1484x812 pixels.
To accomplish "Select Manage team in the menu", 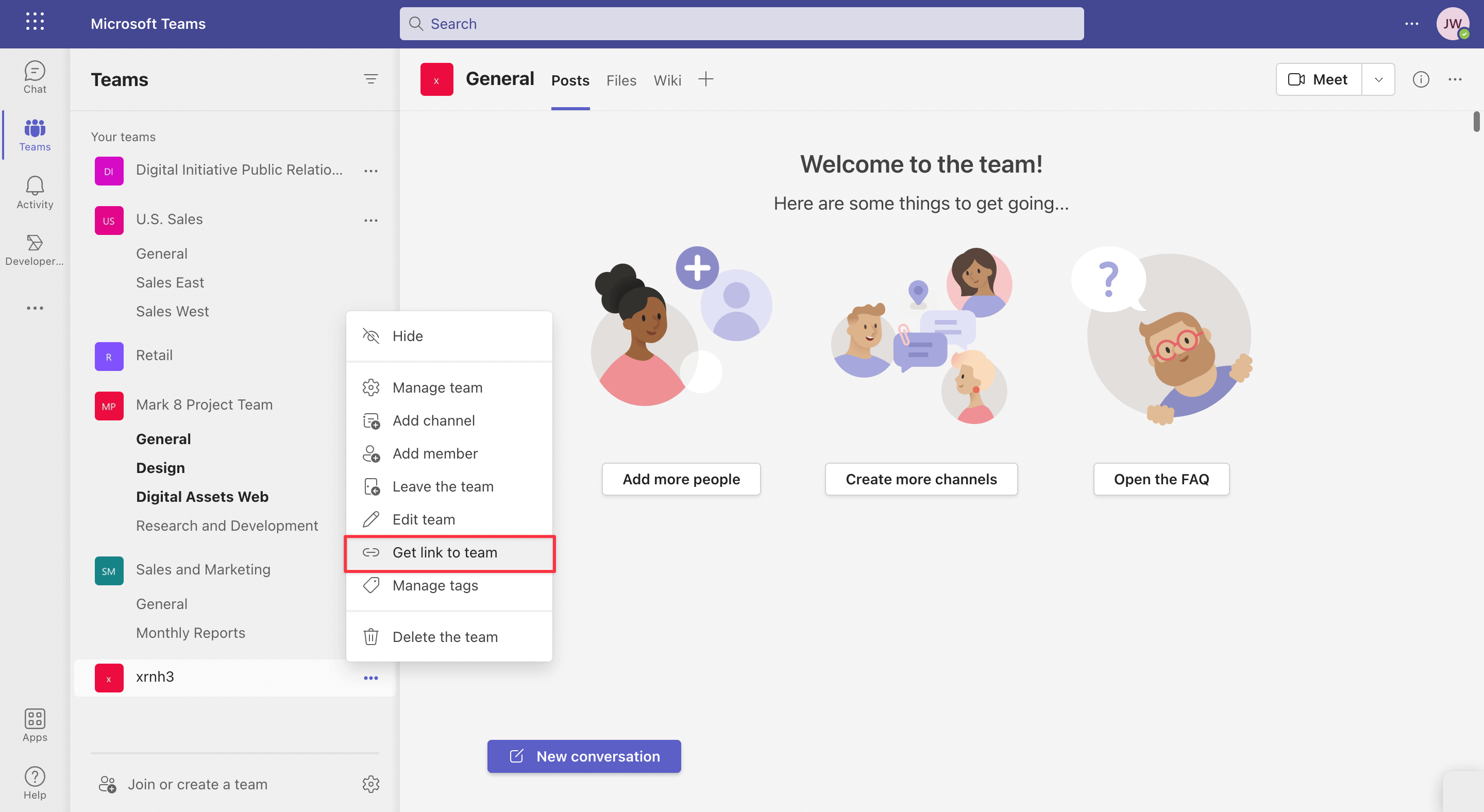I will pos(449,387).
